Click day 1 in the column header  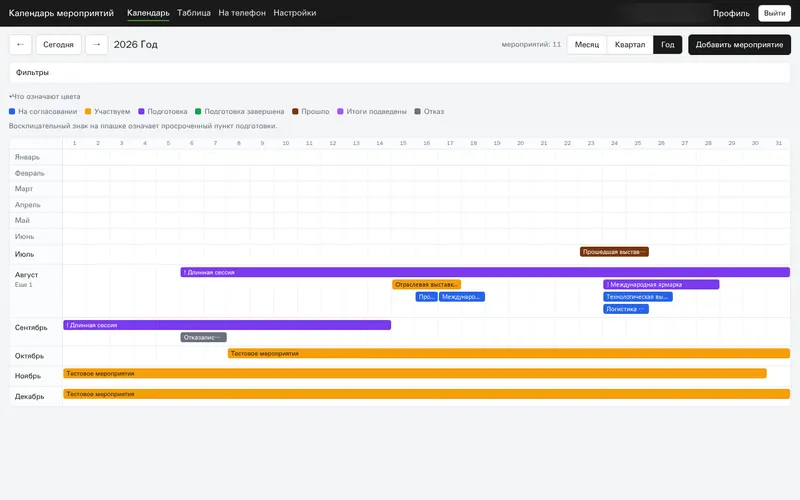point(74,143)
